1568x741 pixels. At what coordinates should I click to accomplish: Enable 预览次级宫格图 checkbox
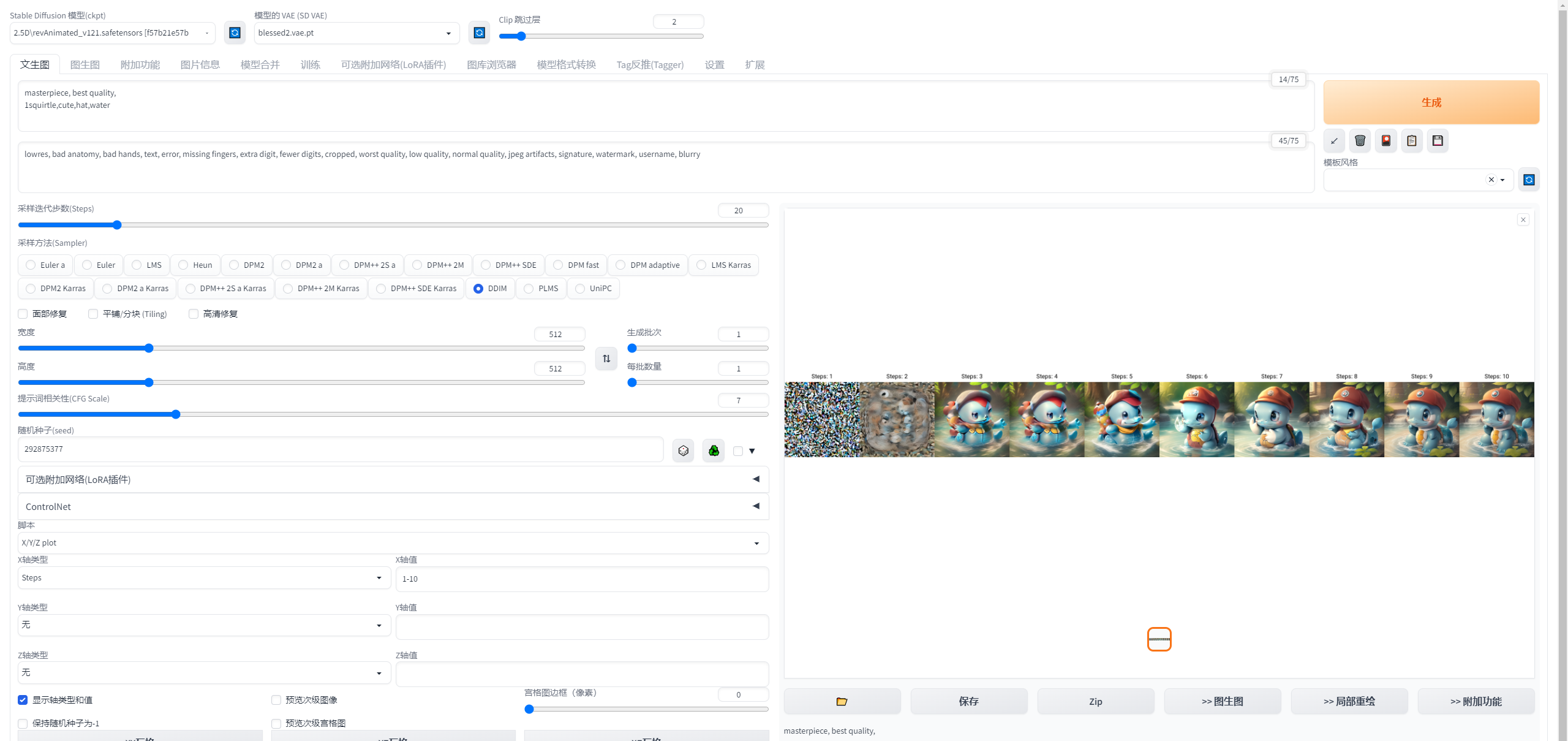[x=276, y=723]
